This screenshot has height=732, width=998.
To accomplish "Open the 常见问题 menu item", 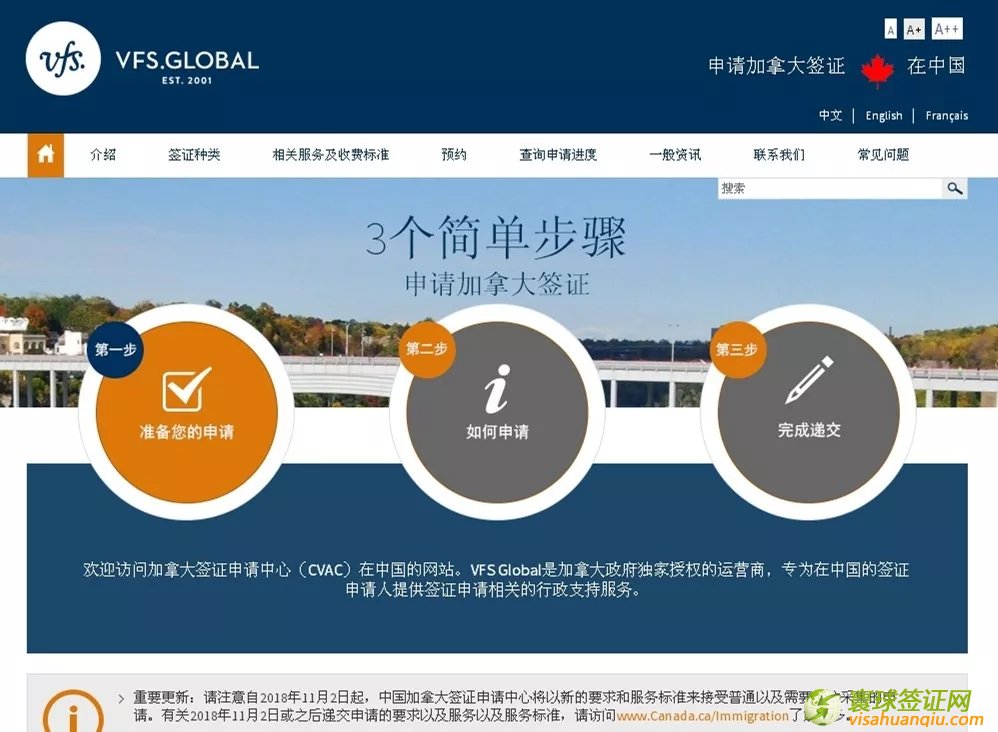I will coord(883,155).
